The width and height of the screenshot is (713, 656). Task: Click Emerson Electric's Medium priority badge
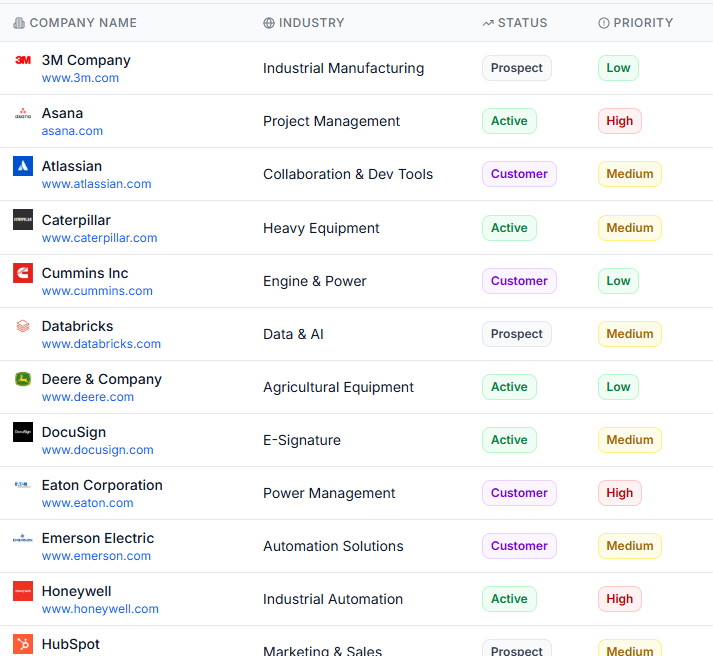[630, 546]
